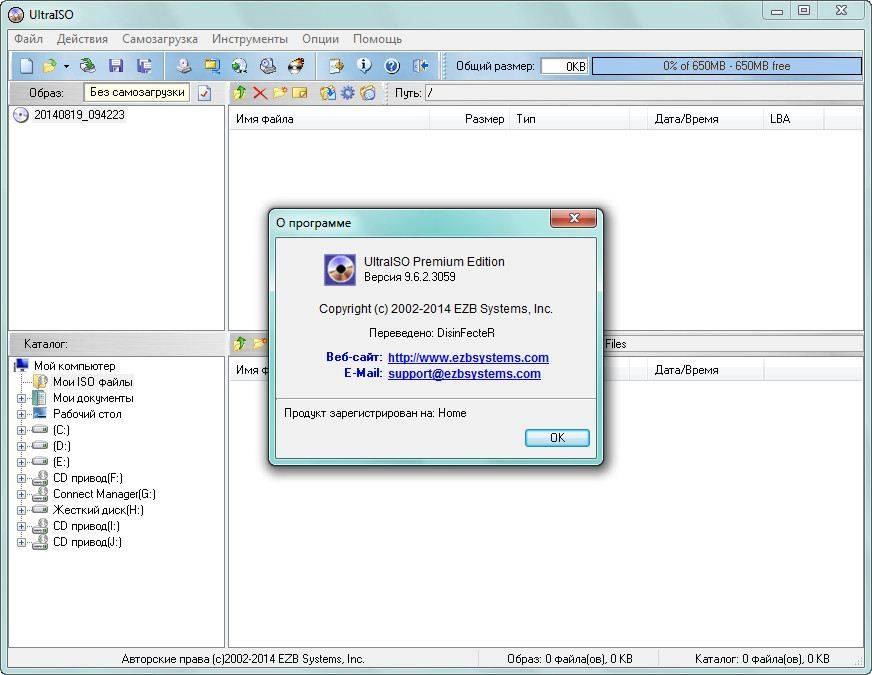Click the Rename folder icon
Image resolution: width=872 pixels, height=675 pixels.
tap(300, 93)
